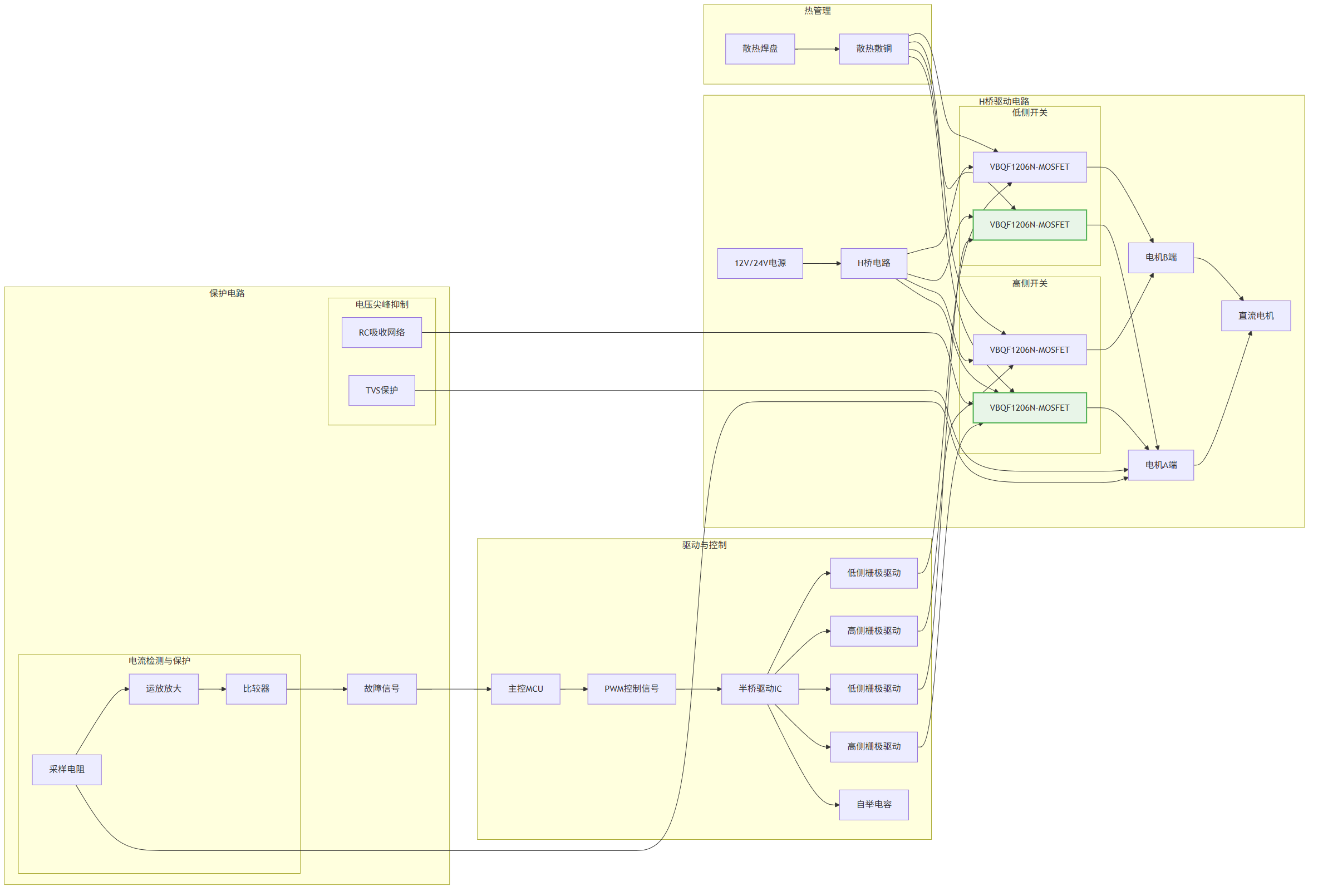This screenshot has width=1318, height=896.
Task: Click the 12V/24V电源 box
Action: point(760,263)
